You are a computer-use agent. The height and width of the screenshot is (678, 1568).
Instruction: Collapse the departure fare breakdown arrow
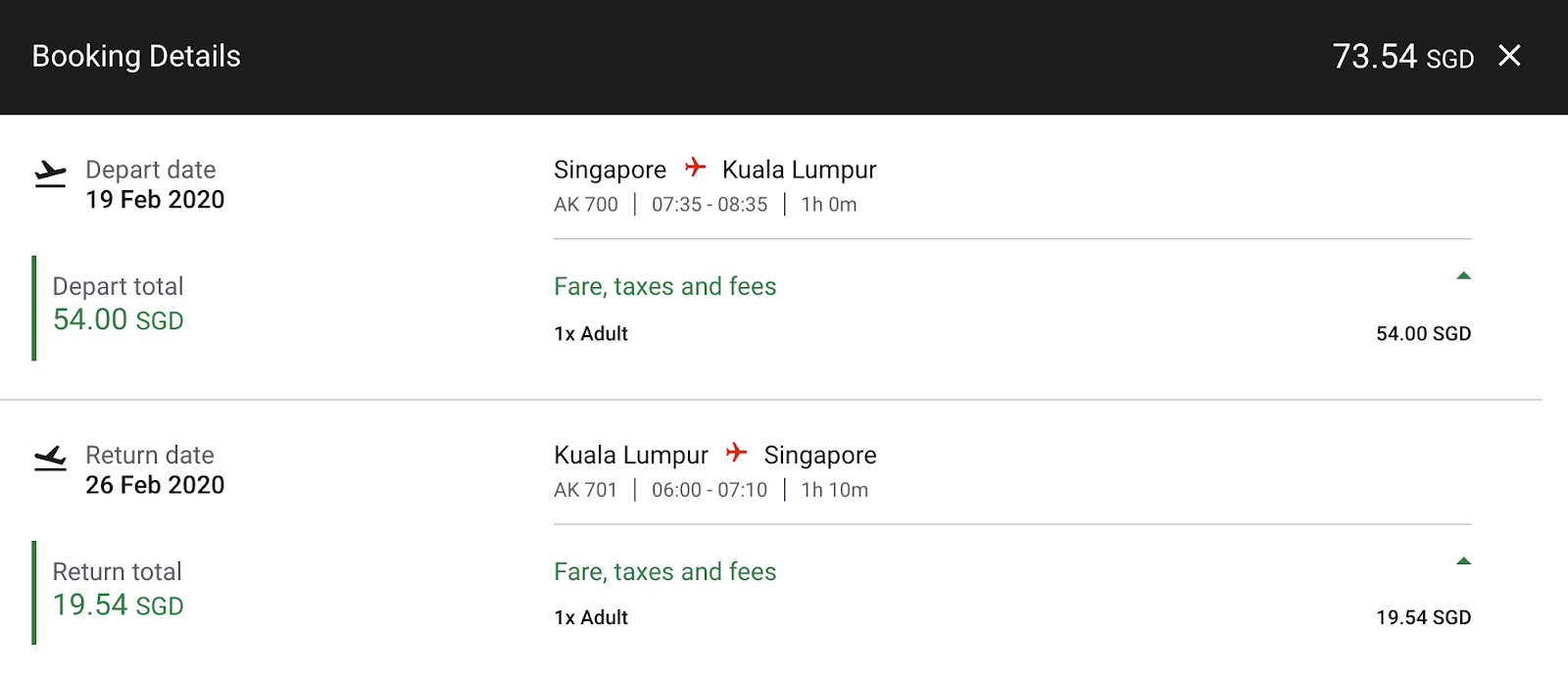[x=1463, y=276]
